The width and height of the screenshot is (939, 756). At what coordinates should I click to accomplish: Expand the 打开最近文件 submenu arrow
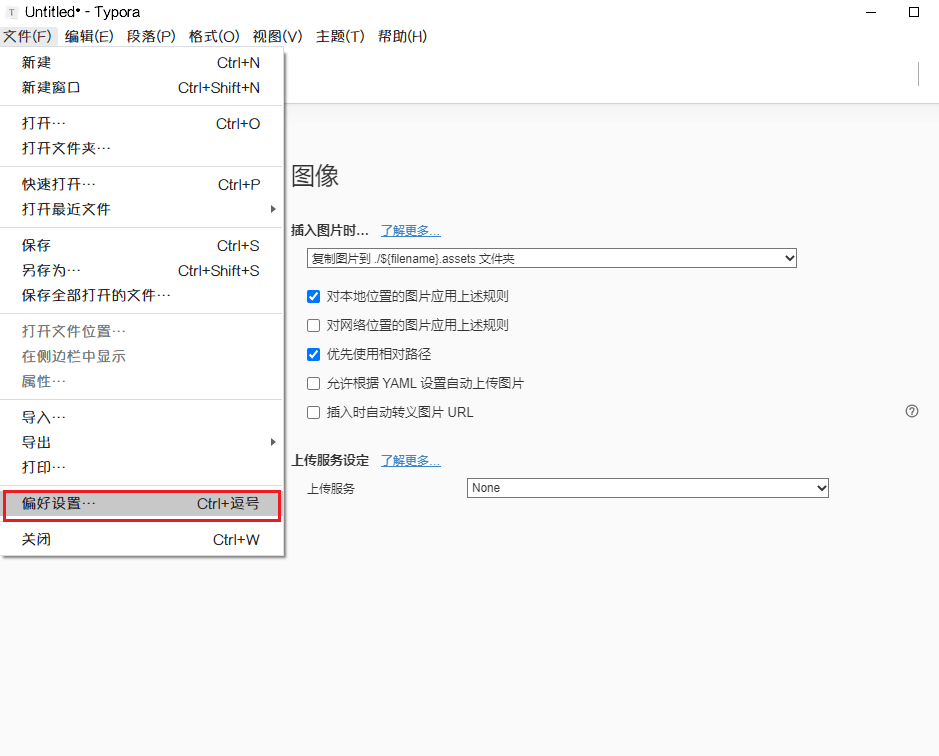pos(272,209)
